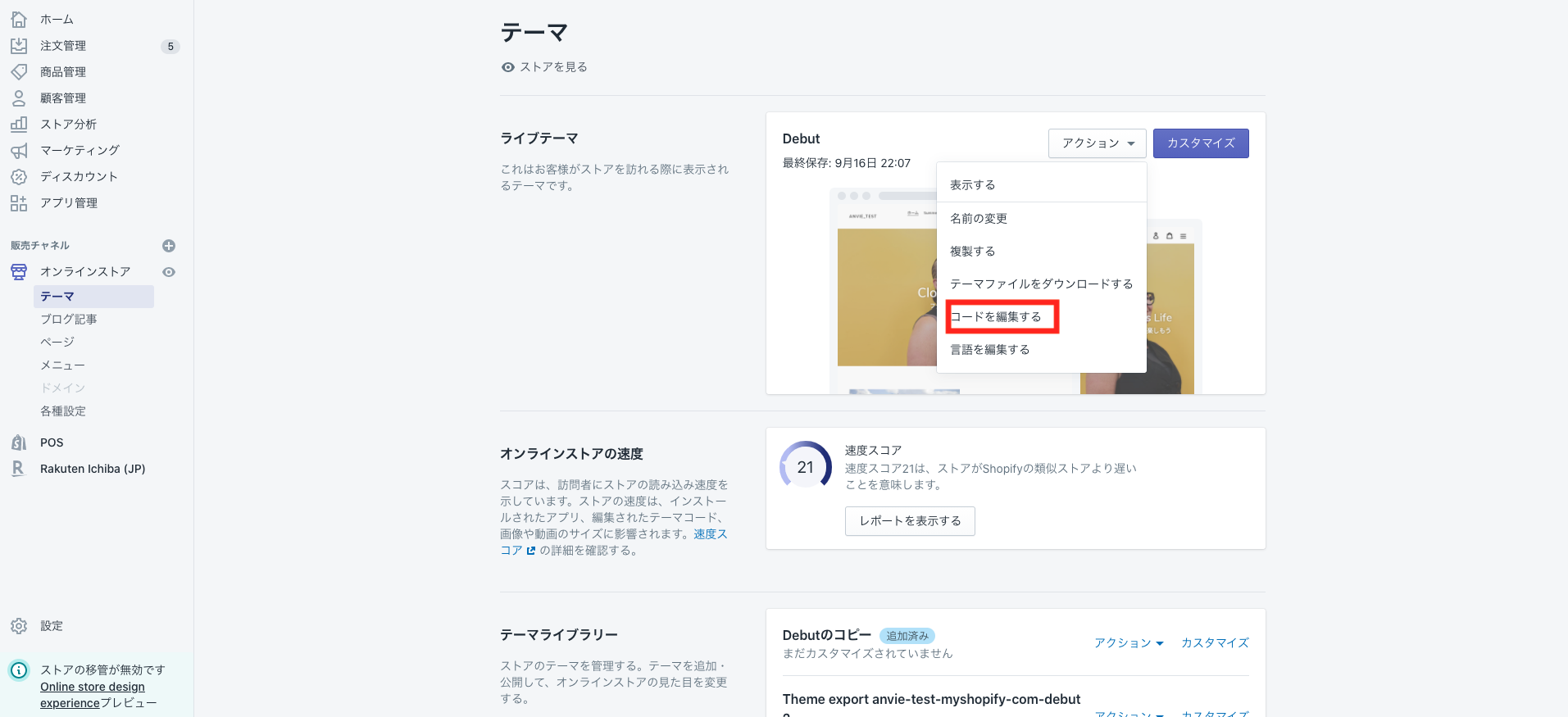Click レポートを表示する button
The height and width of the screenshot is (717, 1568).
click(x=910, y=521)
